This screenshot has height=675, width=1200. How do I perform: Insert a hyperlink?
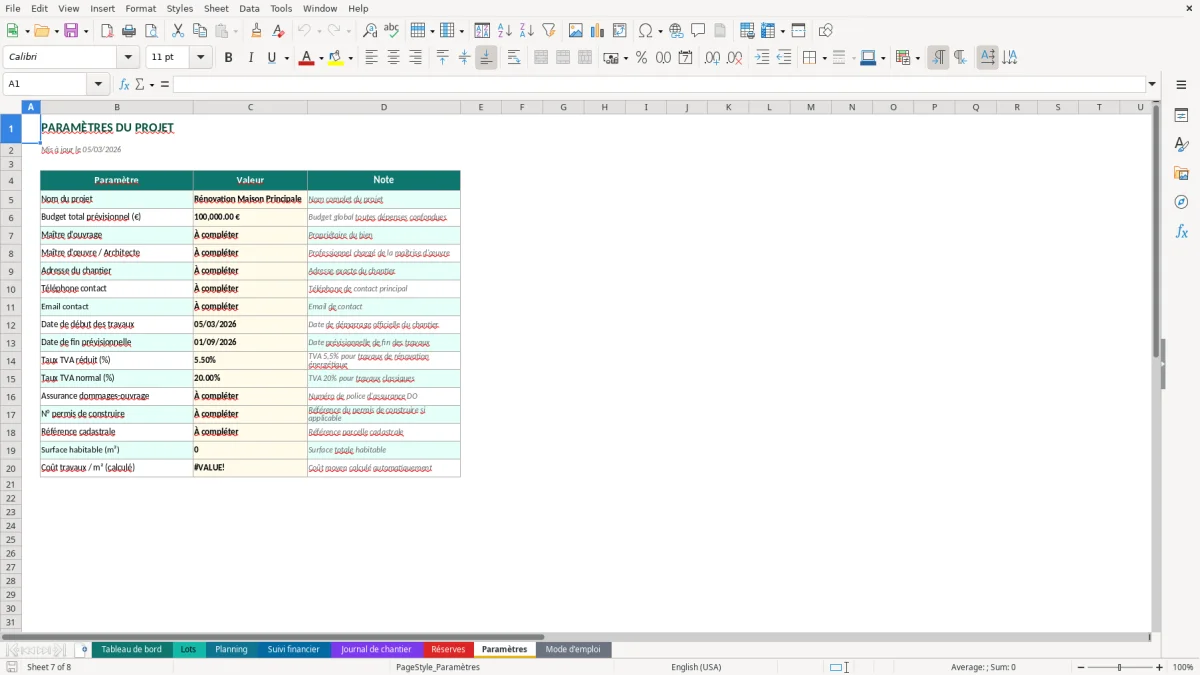coord(676,31)
